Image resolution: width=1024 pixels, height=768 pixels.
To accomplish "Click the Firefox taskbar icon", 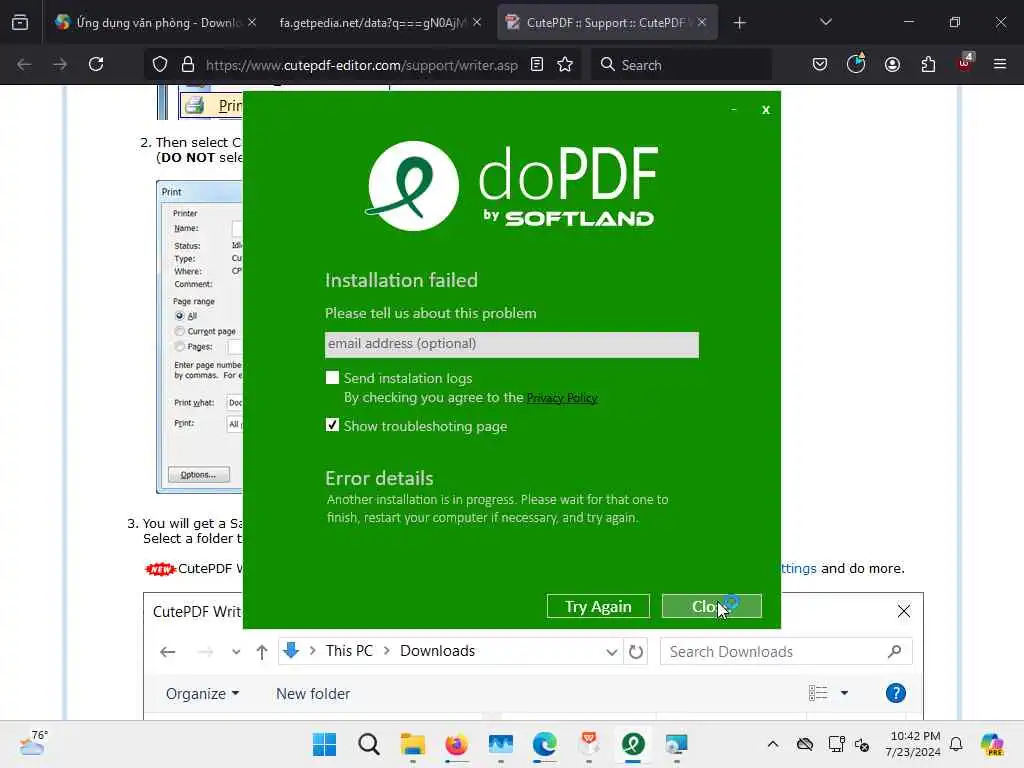I will (x=456, y=744).
